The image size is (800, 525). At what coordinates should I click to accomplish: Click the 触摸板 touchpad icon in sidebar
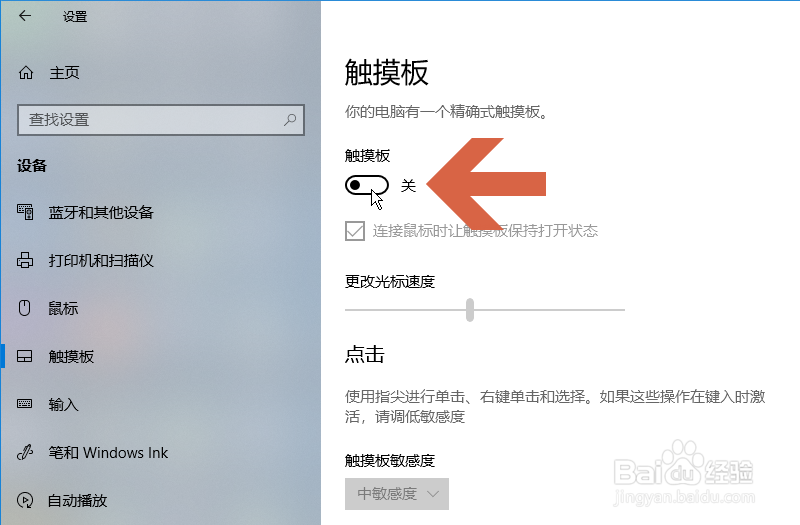tap(24, 356)
